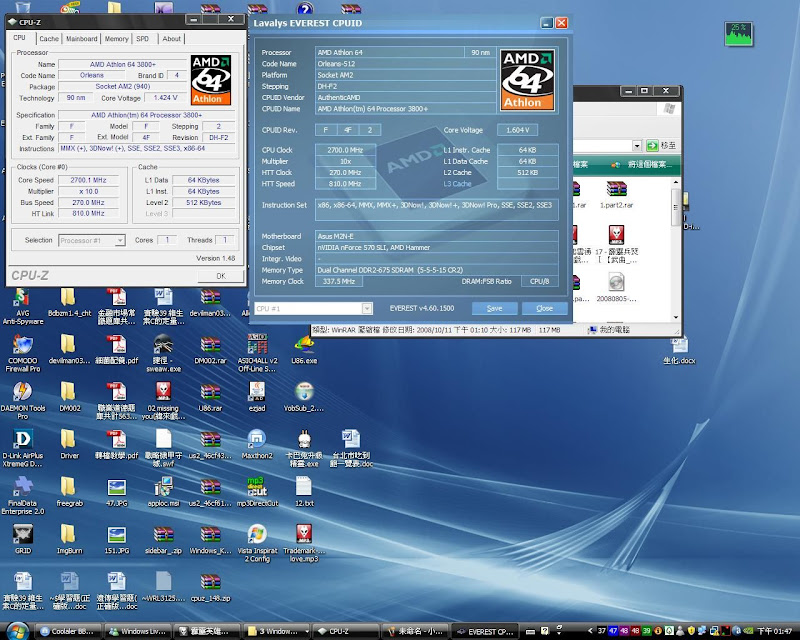
Task: Select the VobSub_2 installer icon
Action: coord(304,397)
